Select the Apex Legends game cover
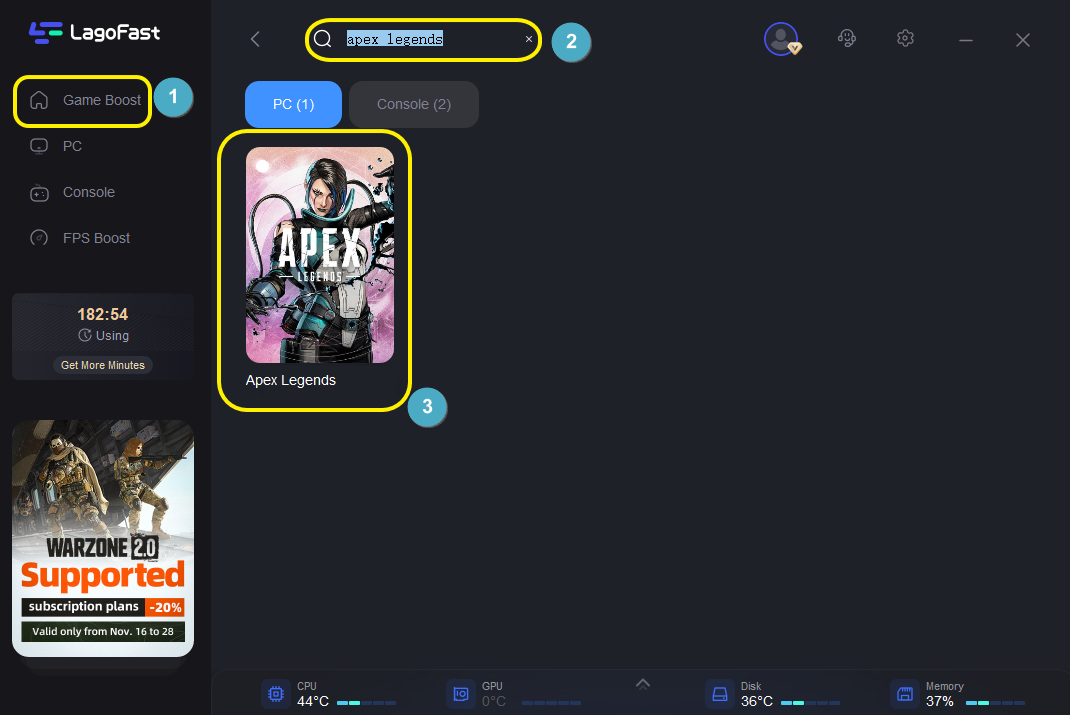 tap(319, 254)
